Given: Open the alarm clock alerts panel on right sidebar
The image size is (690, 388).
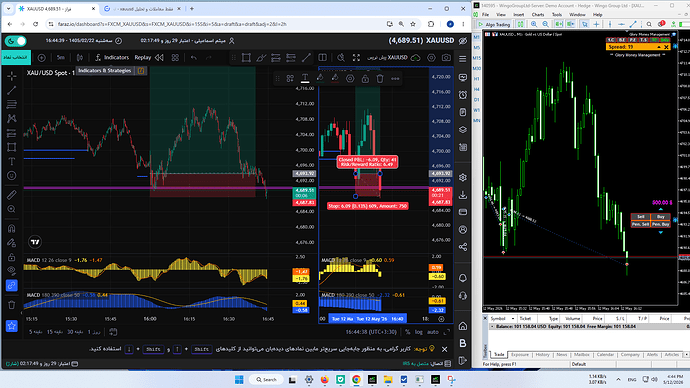Looking at the screenshot, I should pos(462,95).
